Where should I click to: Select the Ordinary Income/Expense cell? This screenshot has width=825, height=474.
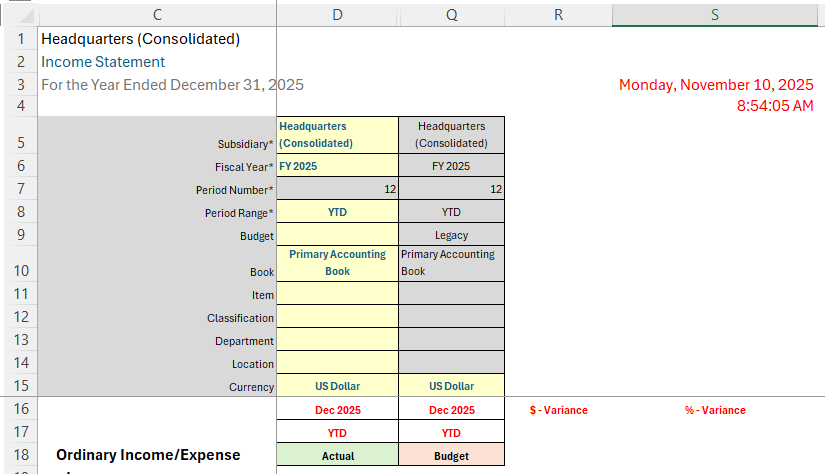(x=148, y=455)
